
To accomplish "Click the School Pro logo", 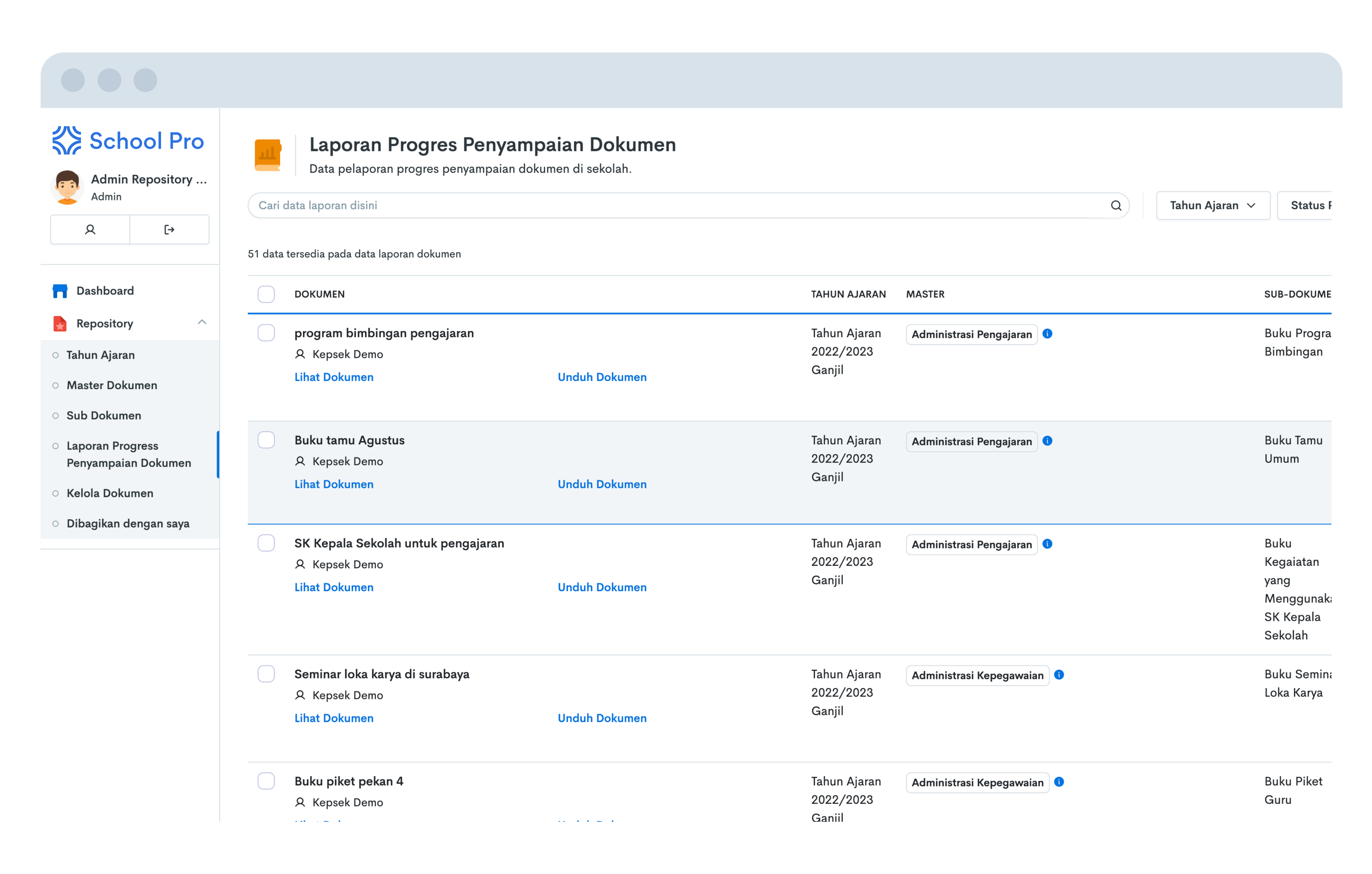I will coord(128,141).
